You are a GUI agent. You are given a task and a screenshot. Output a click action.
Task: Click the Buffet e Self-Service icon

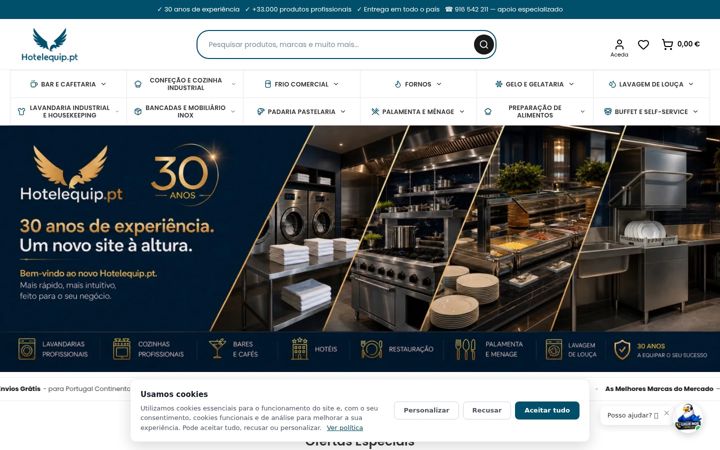click(608, 112)
